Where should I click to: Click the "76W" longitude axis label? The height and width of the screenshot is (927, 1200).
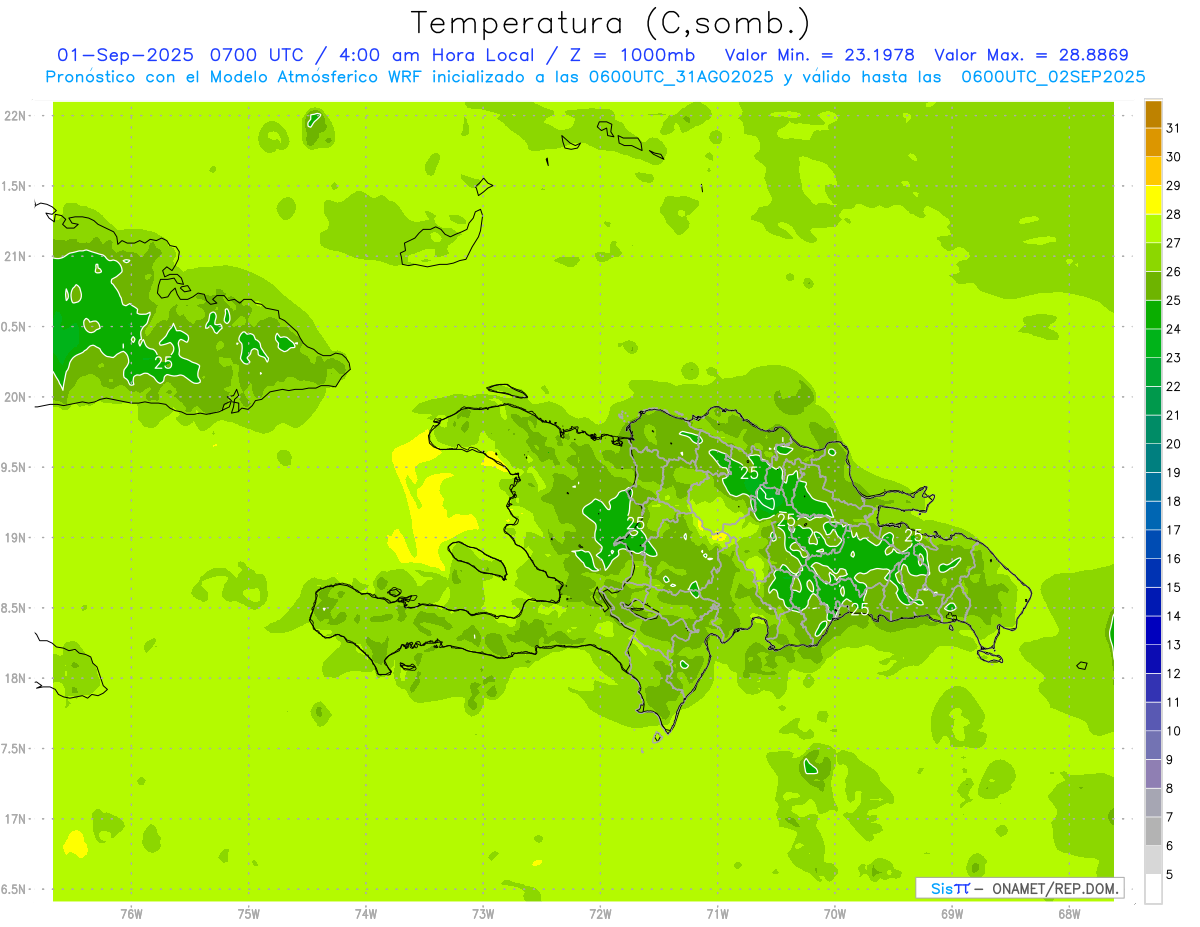click(131, 913)
